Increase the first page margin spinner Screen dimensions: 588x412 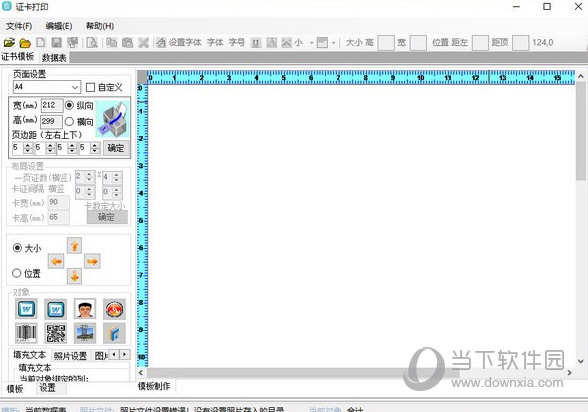click(28, 145)
